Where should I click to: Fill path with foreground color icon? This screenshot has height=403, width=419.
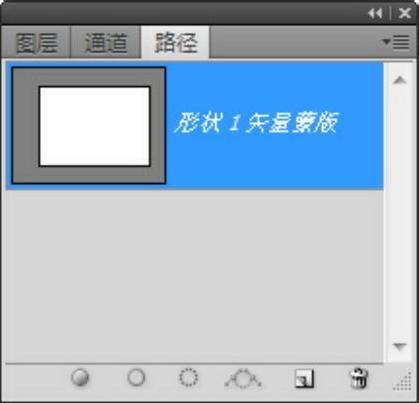point(80,378)
